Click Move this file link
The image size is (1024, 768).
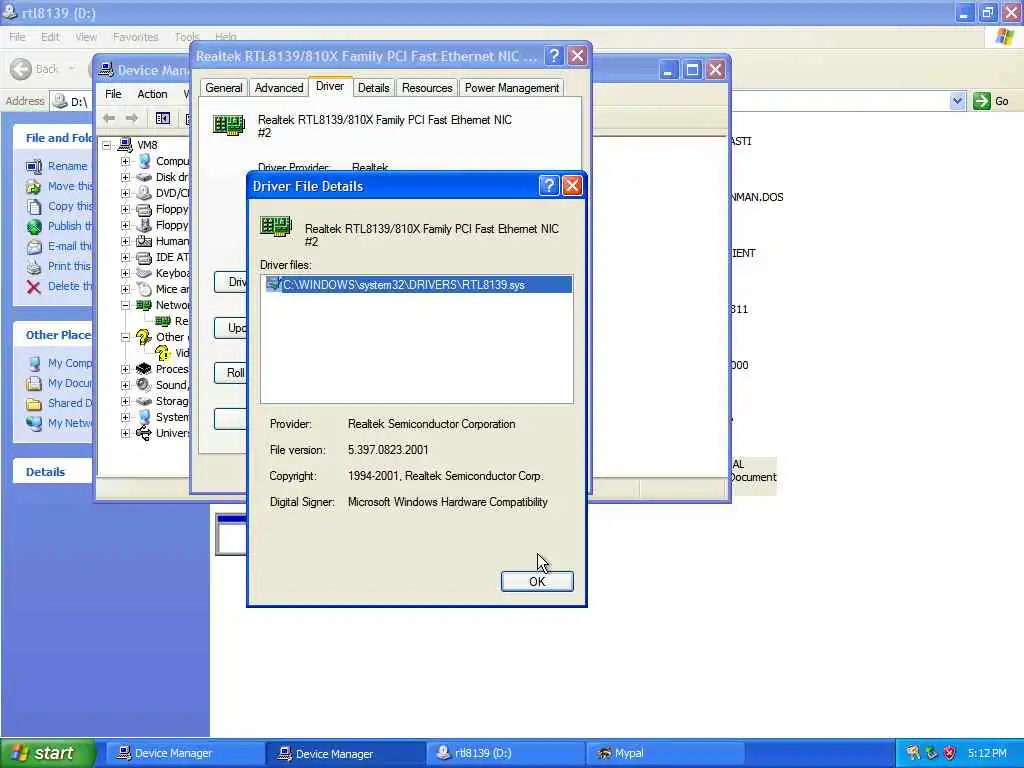(x=71, y=186)
